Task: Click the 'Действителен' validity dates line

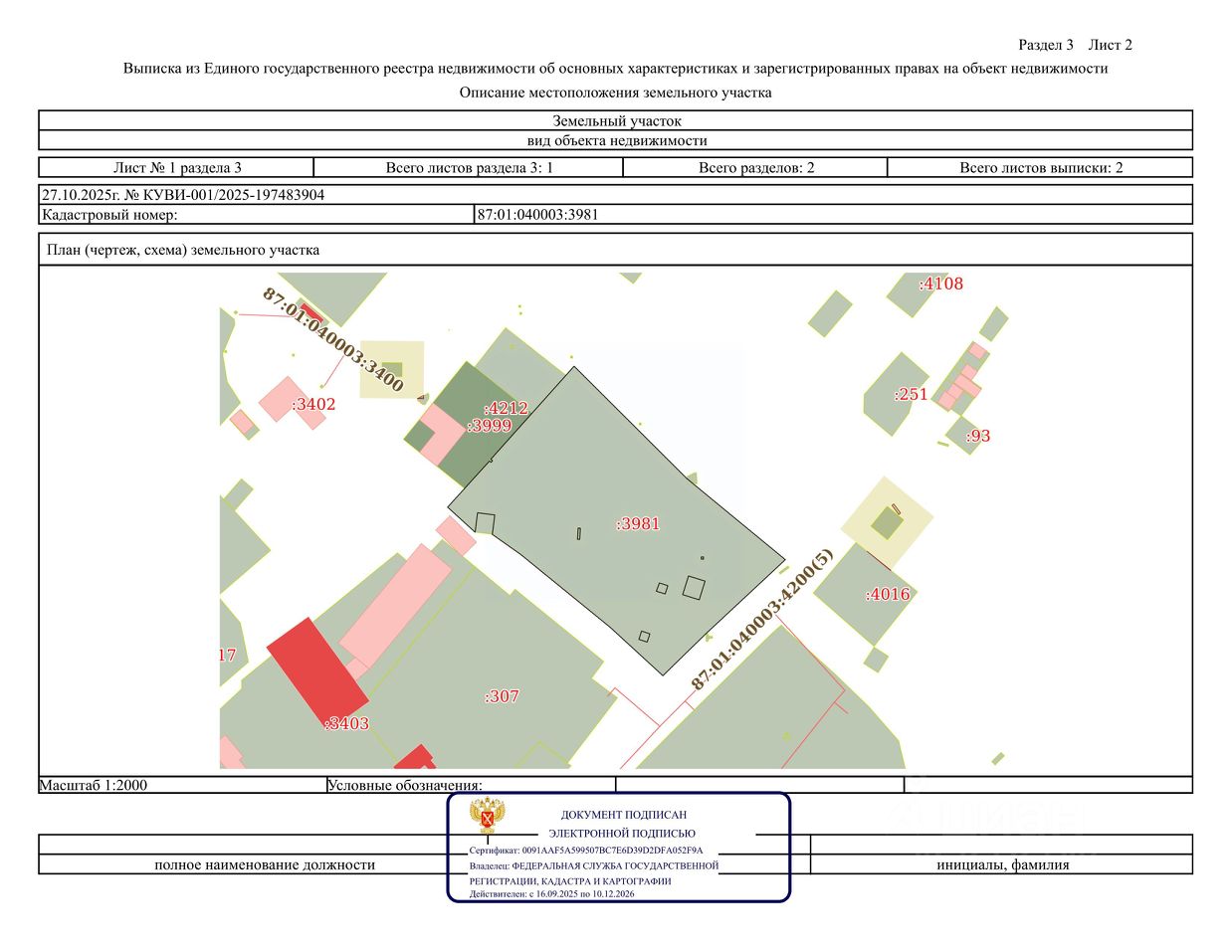Action: [551, 893]
